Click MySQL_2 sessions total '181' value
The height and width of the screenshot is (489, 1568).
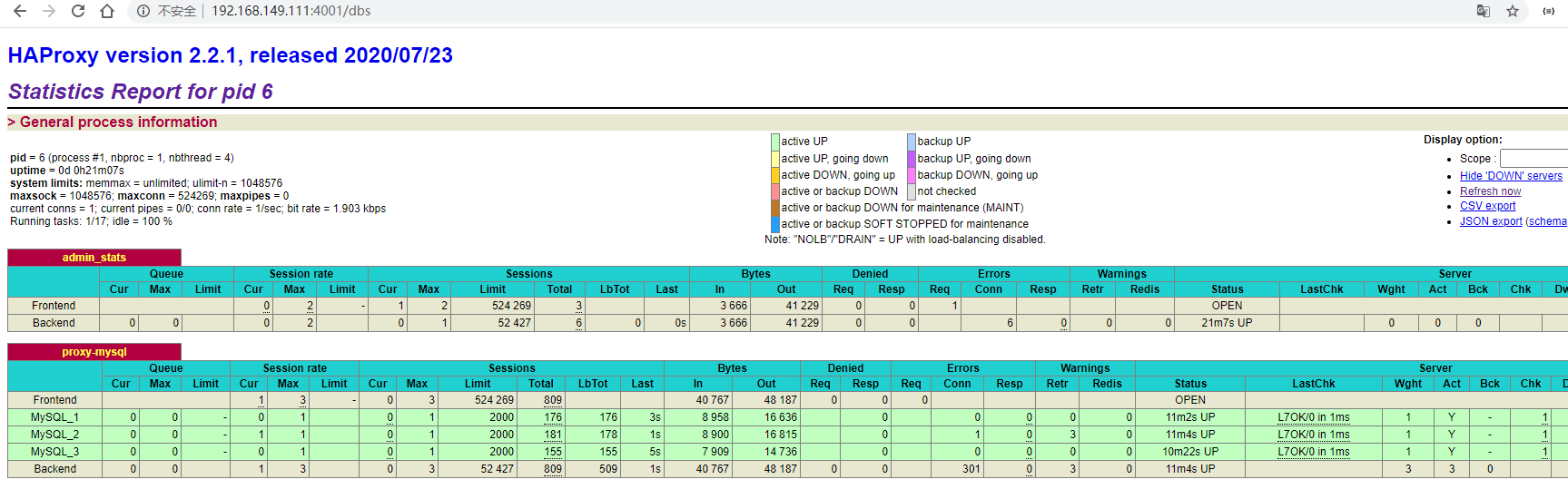click(x=553, y=435)
